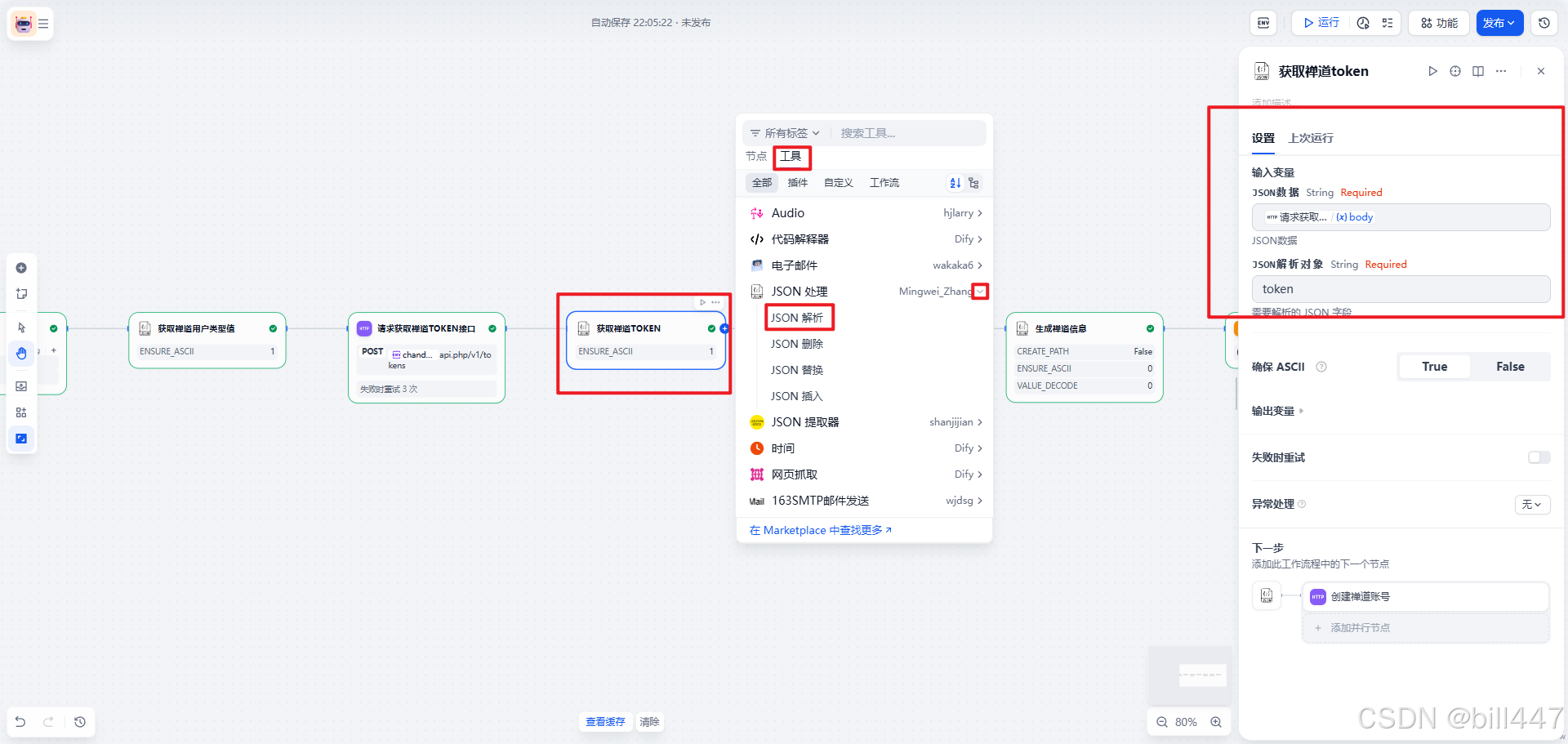
Task: Switch to the 设置 tab
Action: click(1263, 138)
